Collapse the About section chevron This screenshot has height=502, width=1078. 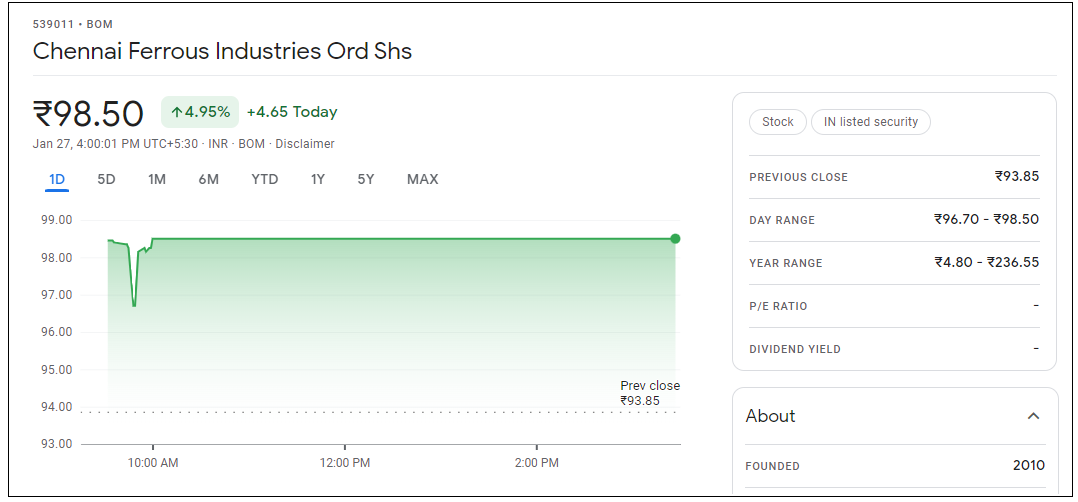(1033, 416)
